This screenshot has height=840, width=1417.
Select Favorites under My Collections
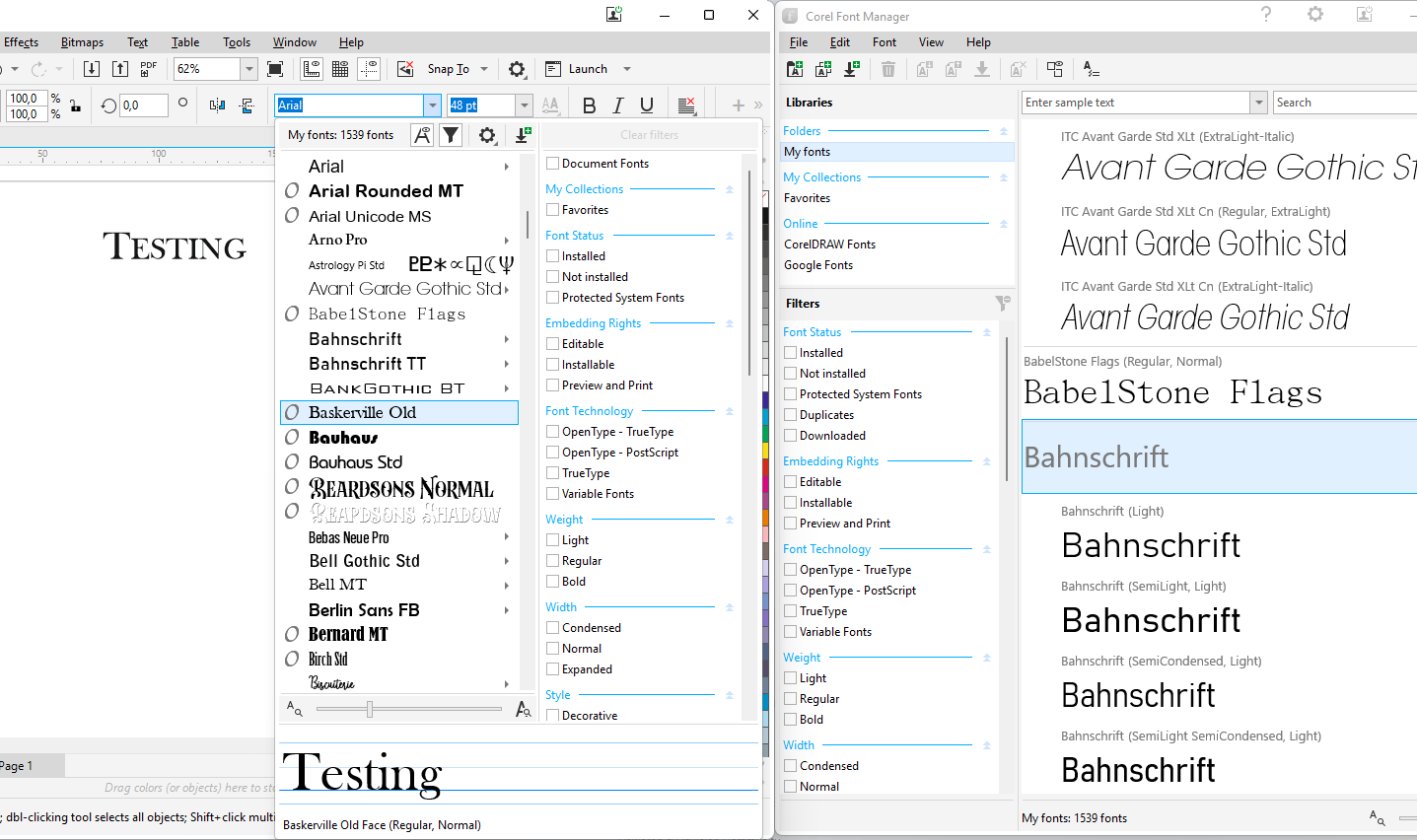point(807,198)
